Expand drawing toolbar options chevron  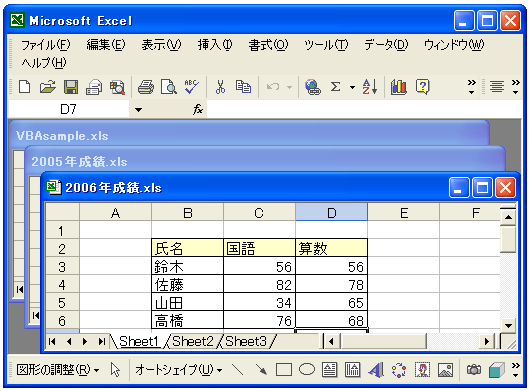click(515, 370)
